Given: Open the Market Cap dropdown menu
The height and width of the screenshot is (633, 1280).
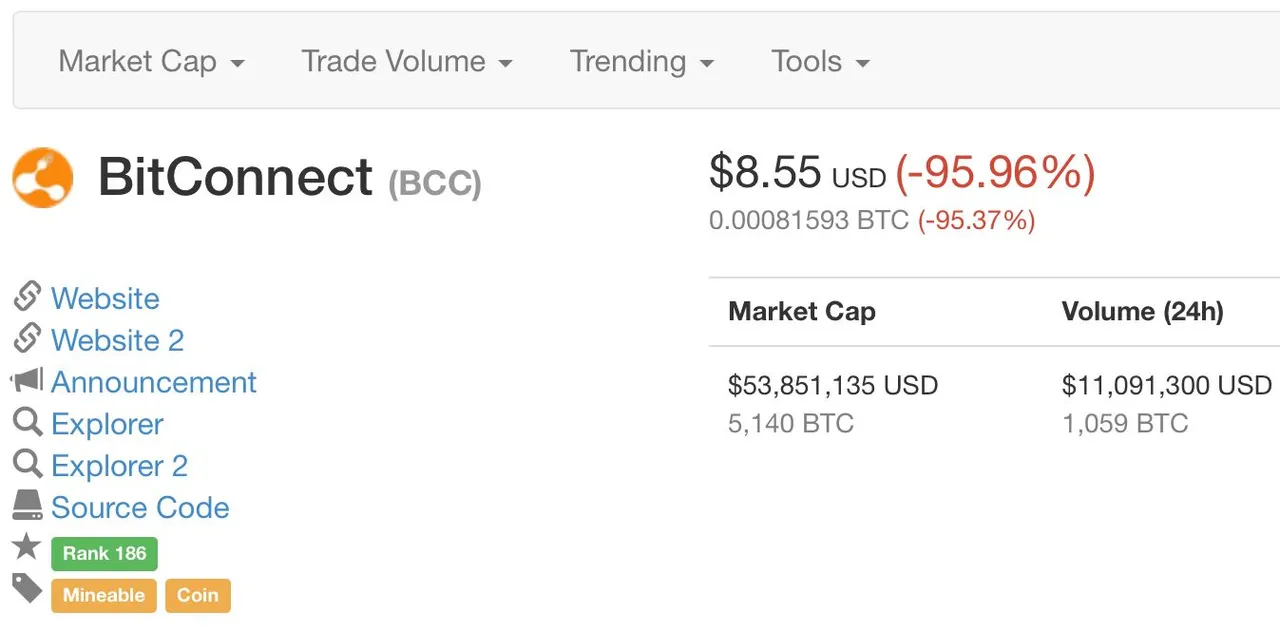Looking at the screenshot, I should pyautogui.click(x=151, y=62).
